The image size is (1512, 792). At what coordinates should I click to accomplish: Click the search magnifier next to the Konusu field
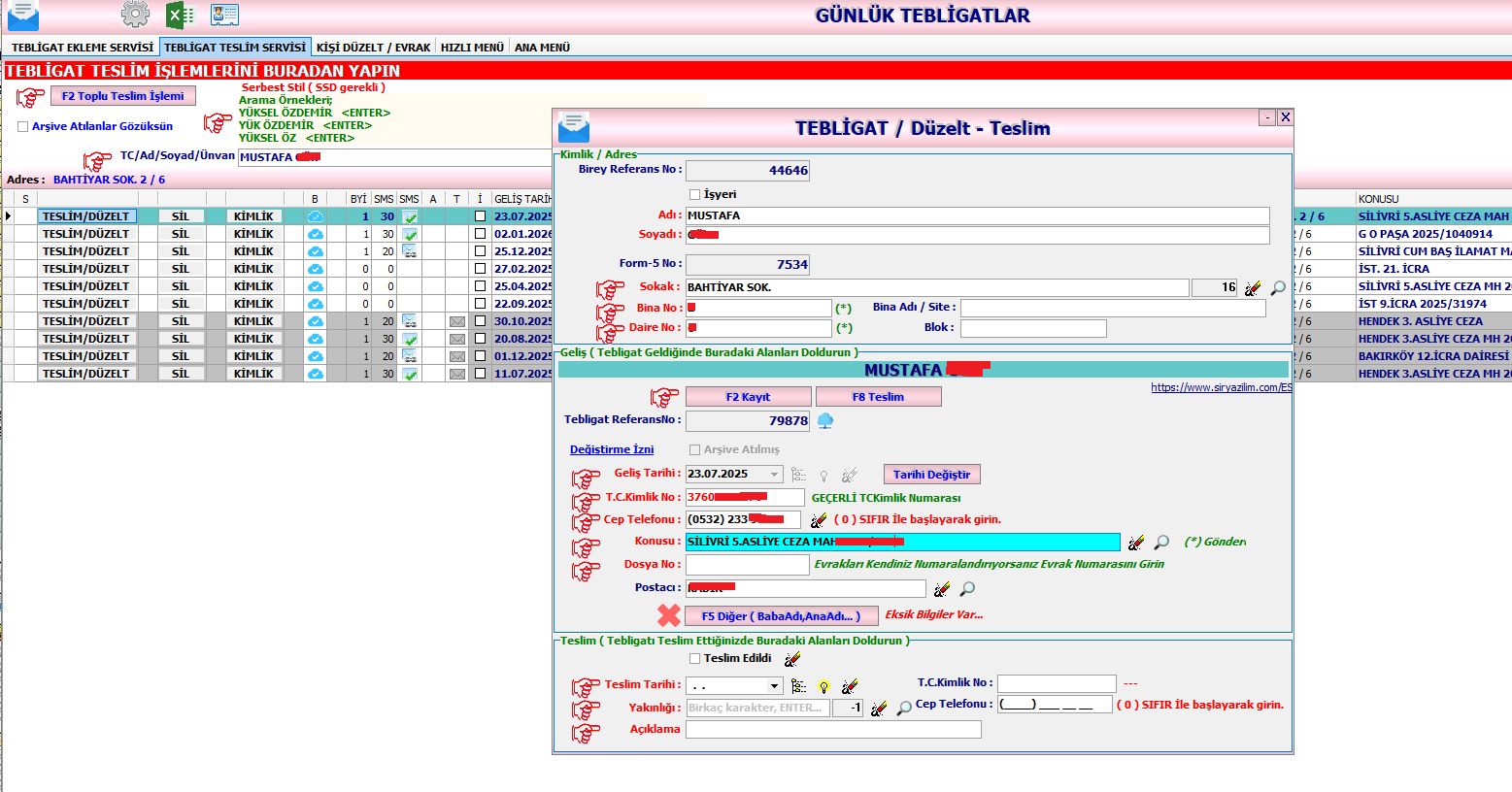[x=1161, y=543]
